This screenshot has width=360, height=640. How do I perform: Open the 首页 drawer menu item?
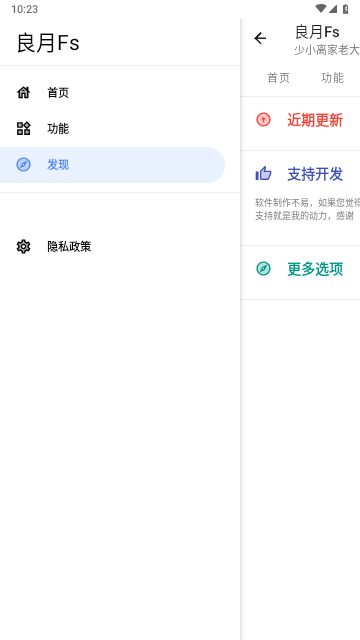[x=112, y=93]
